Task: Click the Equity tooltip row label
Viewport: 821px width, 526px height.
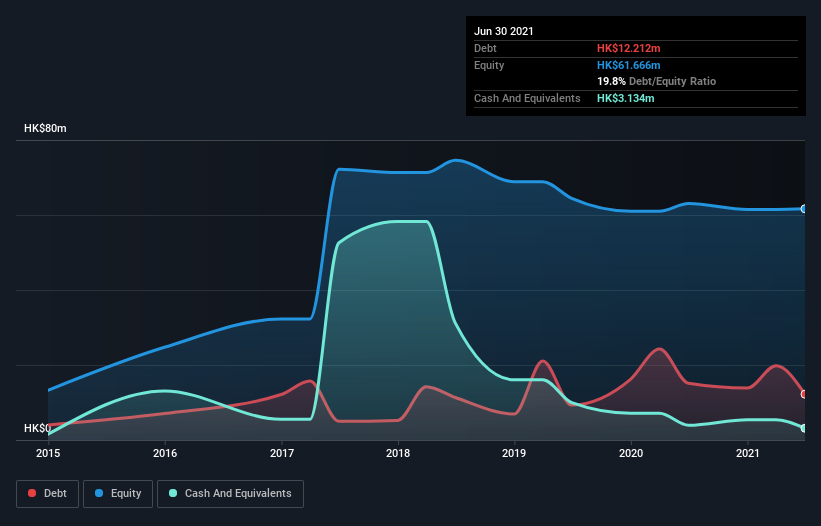Action: pos(489,65)
